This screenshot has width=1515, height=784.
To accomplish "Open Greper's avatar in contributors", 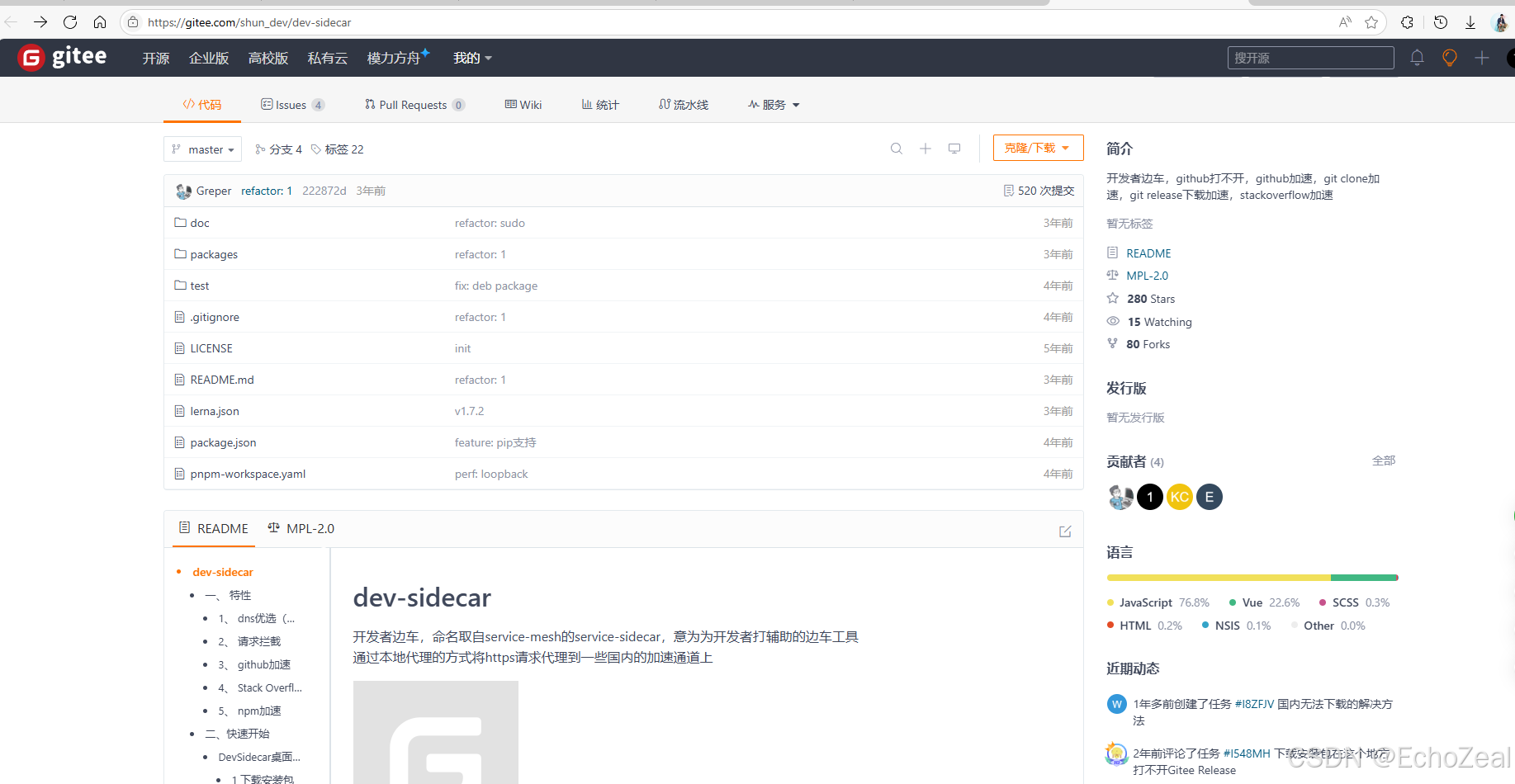I will 1120,497.
